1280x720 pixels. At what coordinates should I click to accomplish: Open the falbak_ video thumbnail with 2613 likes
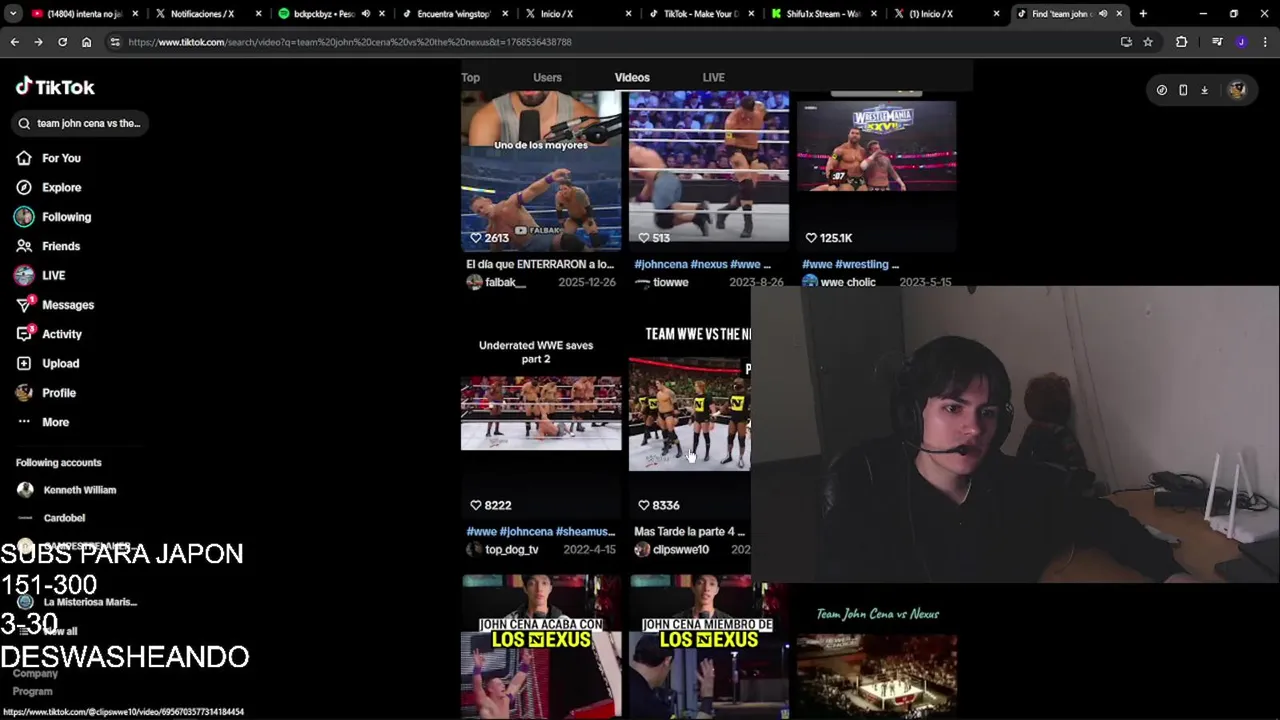click(541, 170)
